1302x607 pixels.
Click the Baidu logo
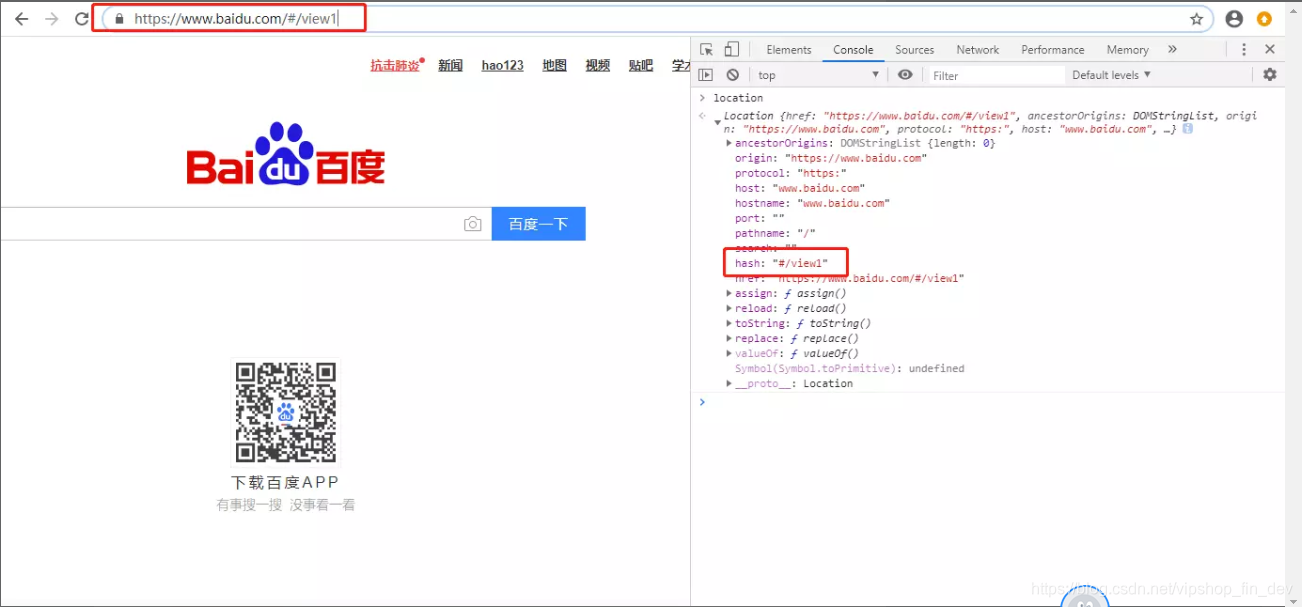pos(286,154)
